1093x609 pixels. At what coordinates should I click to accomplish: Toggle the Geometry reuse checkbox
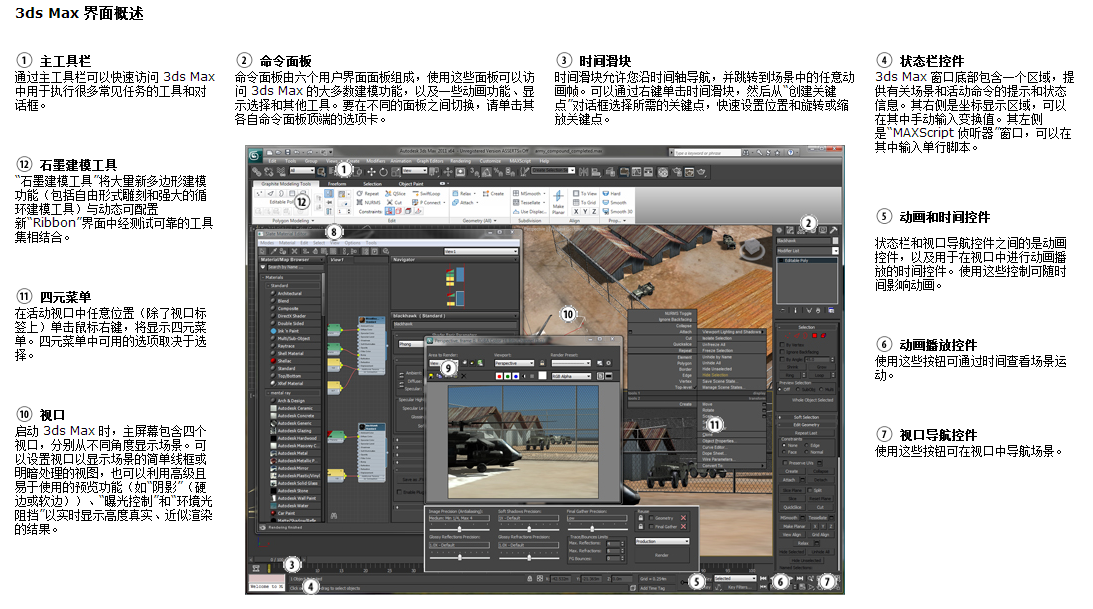tap(651, 518)
